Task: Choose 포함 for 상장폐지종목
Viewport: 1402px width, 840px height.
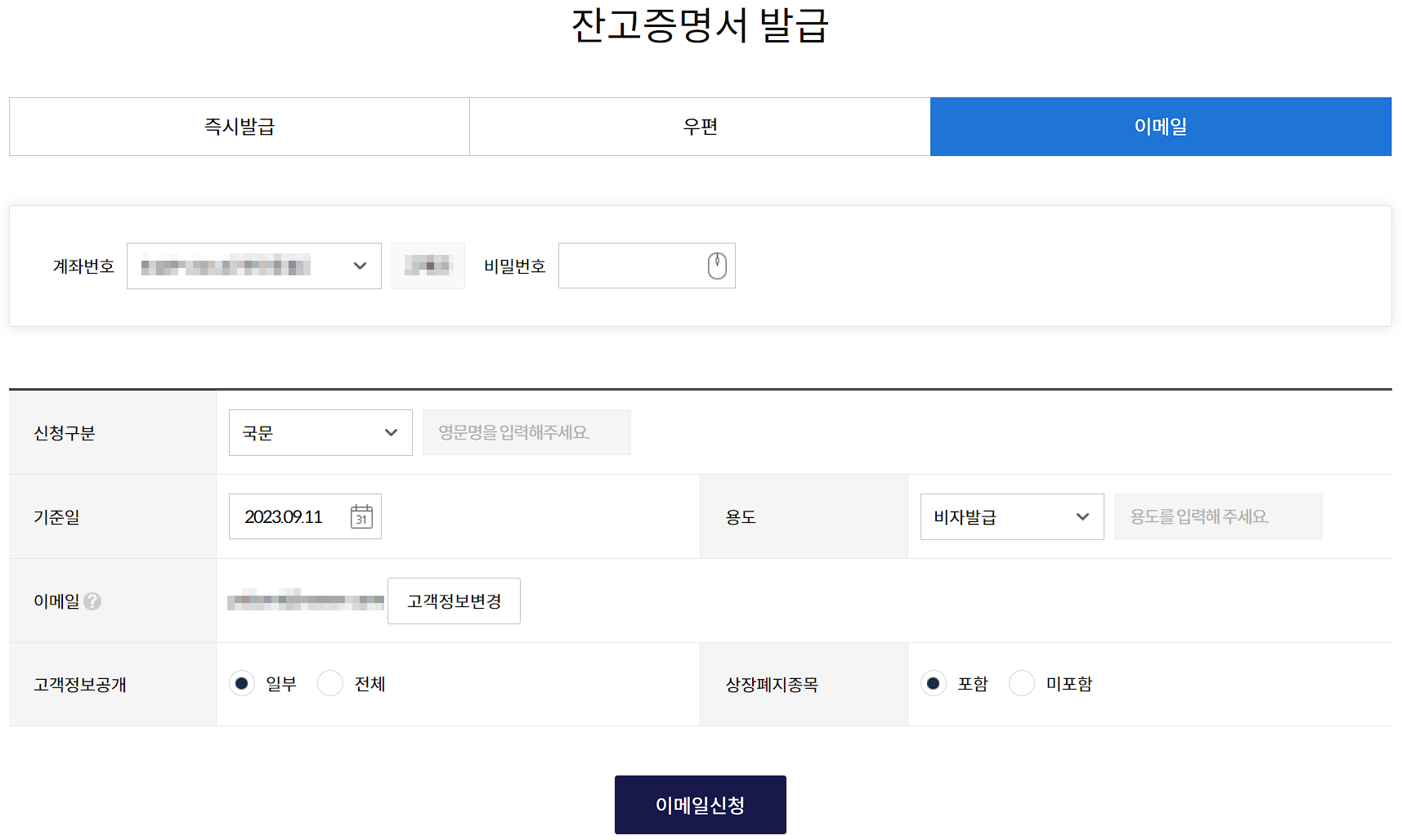Action: tap(934, 683)
